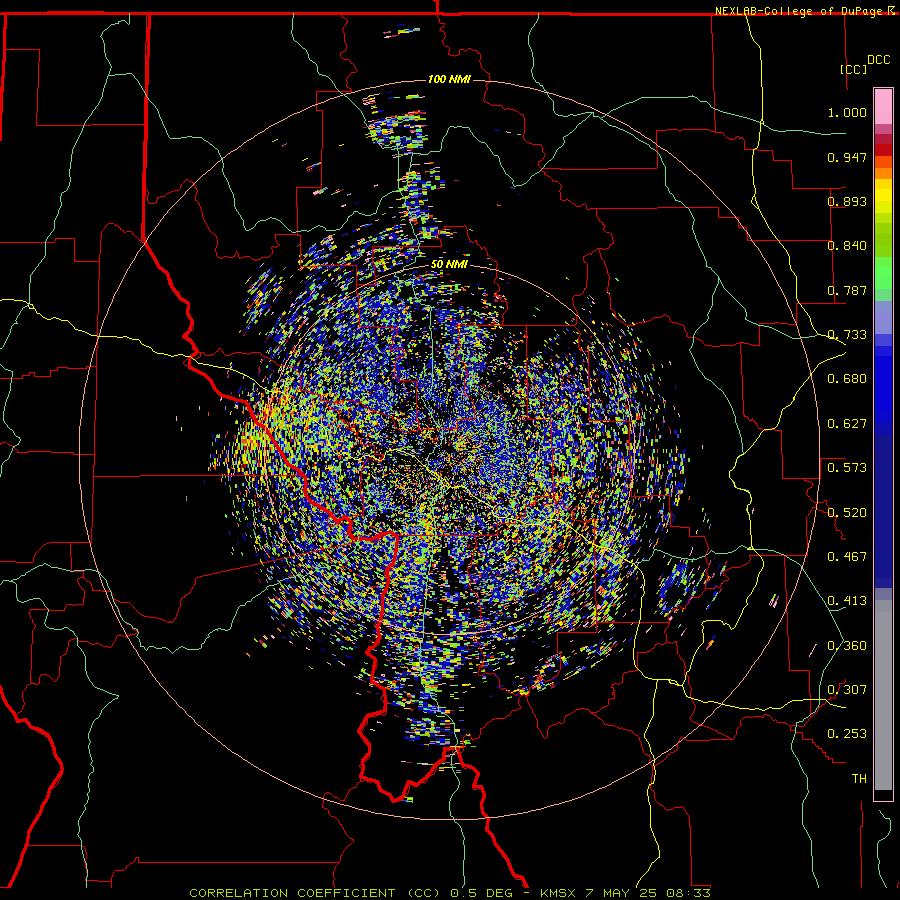Click the 0.840 scale value
Viewport: 900px width, 900px height.
[847, 246]
